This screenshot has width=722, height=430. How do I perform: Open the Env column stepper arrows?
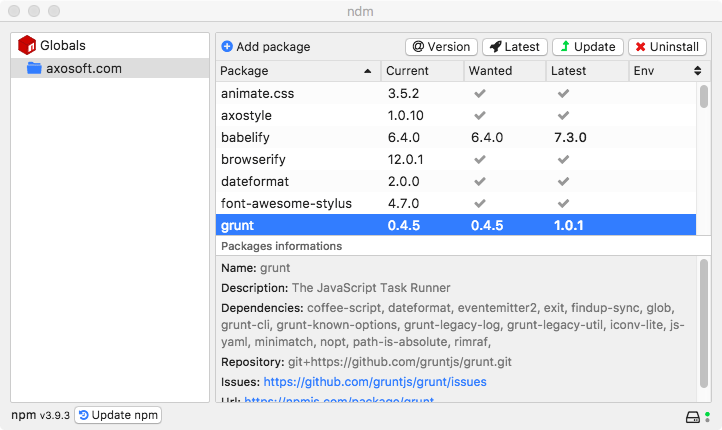698,71
